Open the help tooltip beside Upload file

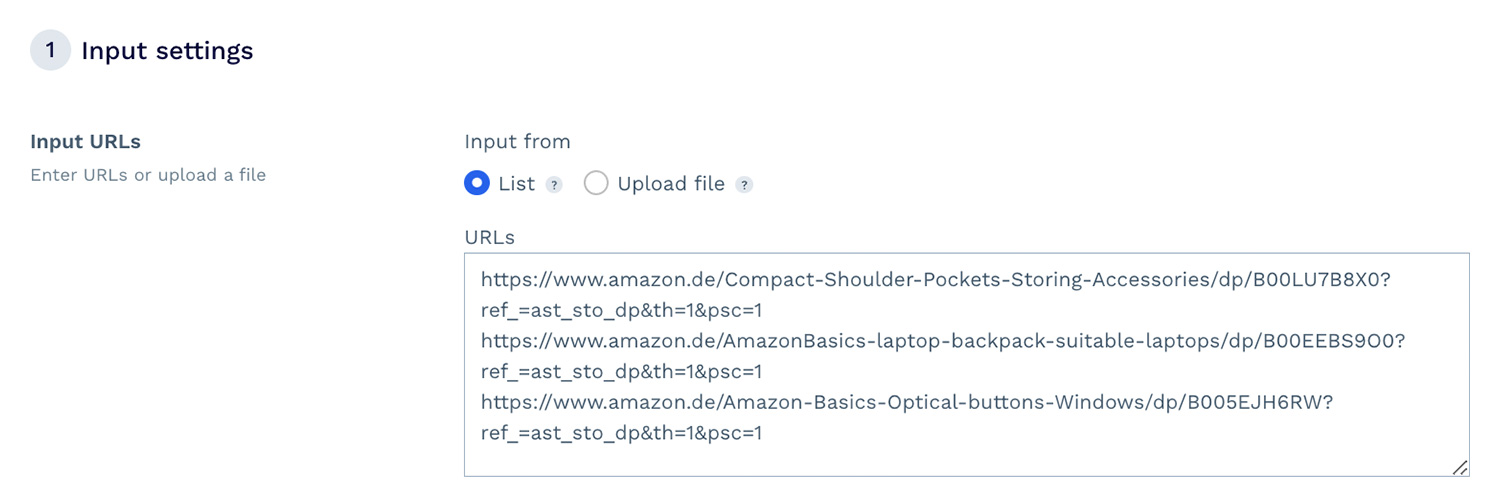click(744, 185)
